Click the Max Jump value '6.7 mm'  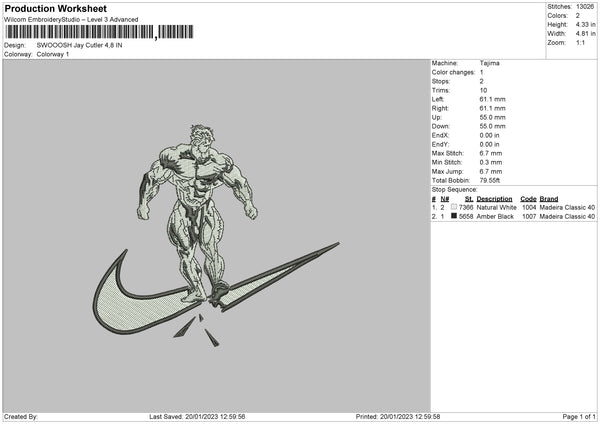pyautogui.click(x=491, y=172)
